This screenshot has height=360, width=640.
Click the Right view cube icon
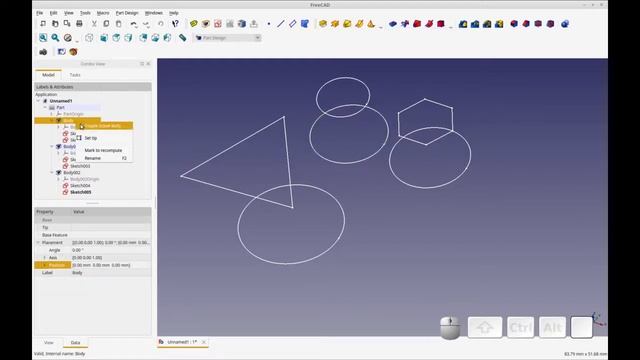tap(128, 38)
